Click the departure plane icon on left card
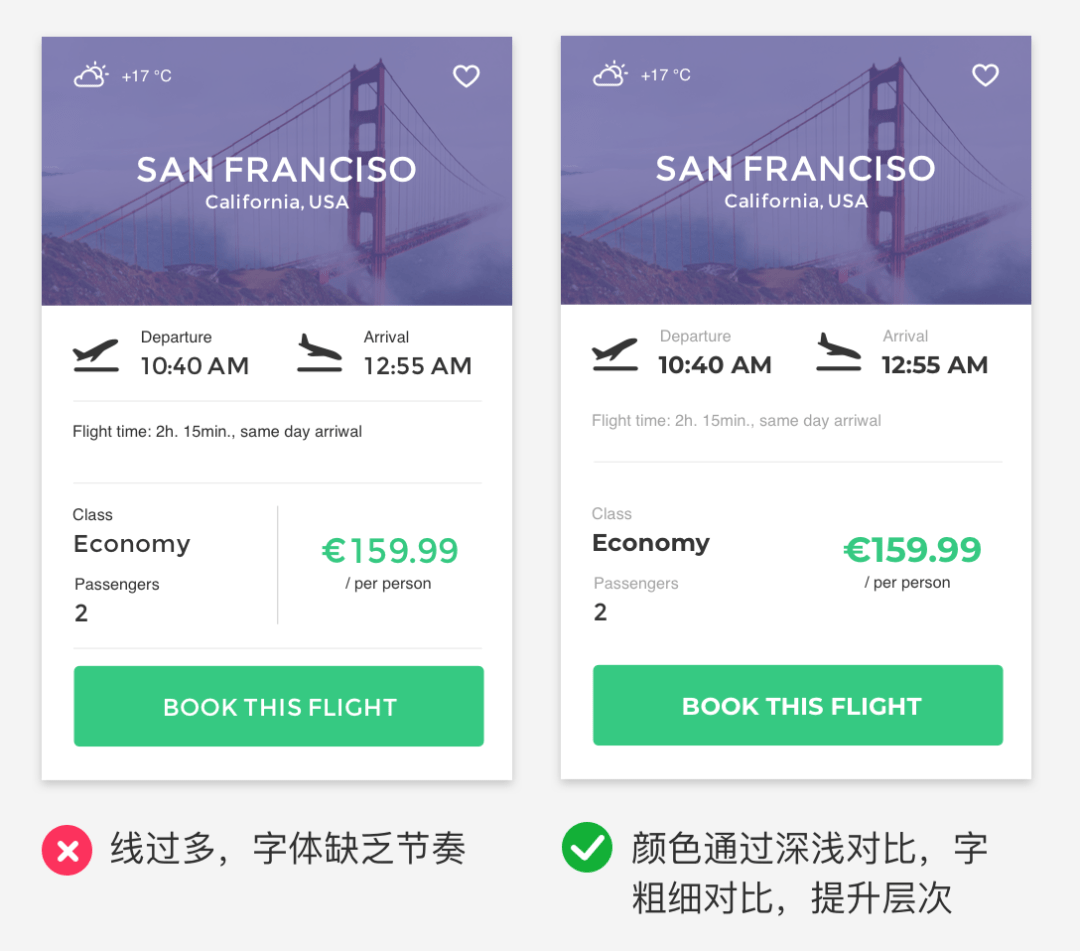 pos(96,355)
